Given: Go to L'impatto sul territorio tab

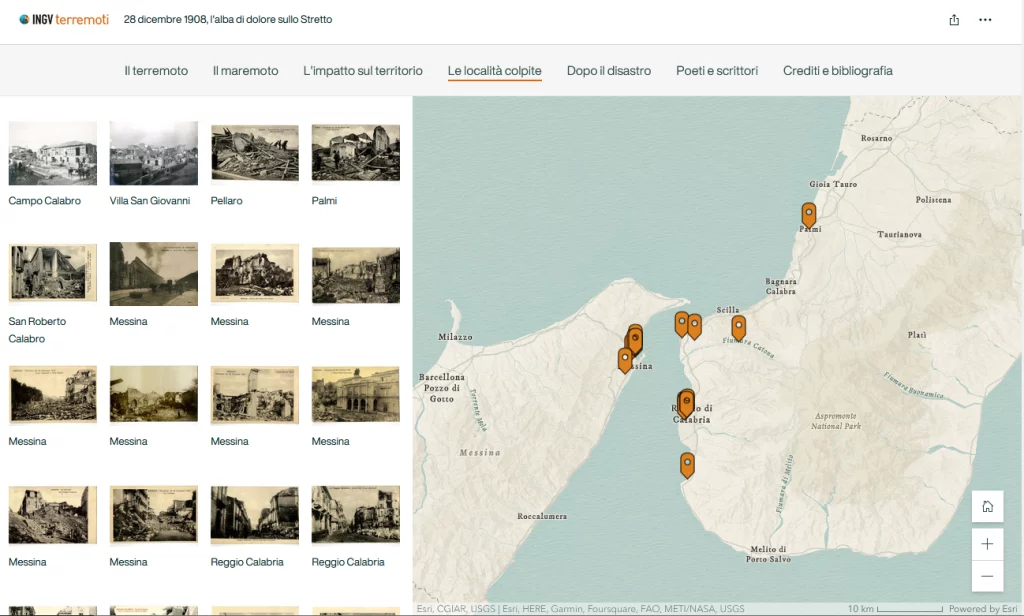Looking at the screenshot, I should point(362,71).
